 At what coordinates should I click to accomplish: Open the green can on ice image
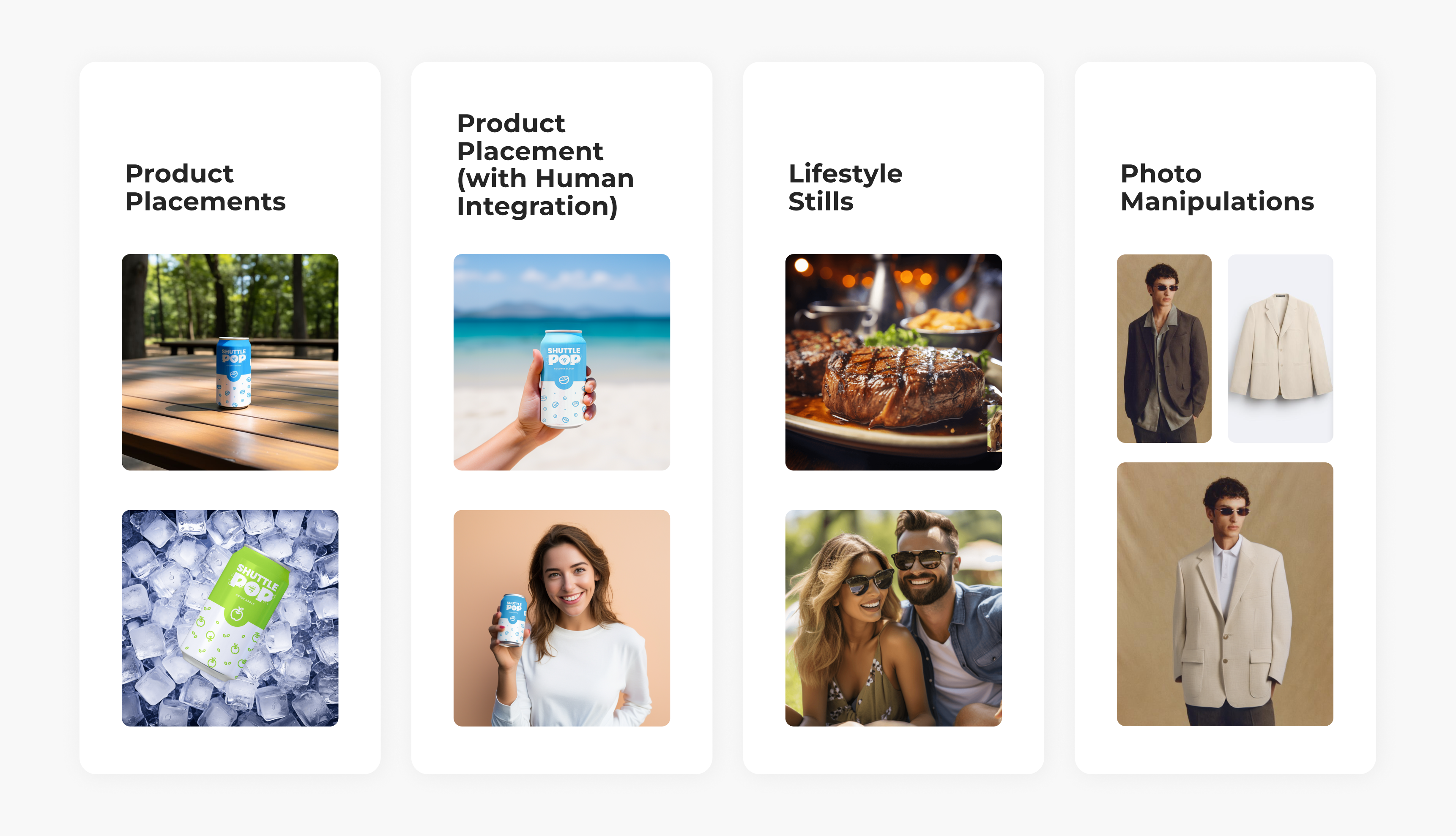click(230, 618)
